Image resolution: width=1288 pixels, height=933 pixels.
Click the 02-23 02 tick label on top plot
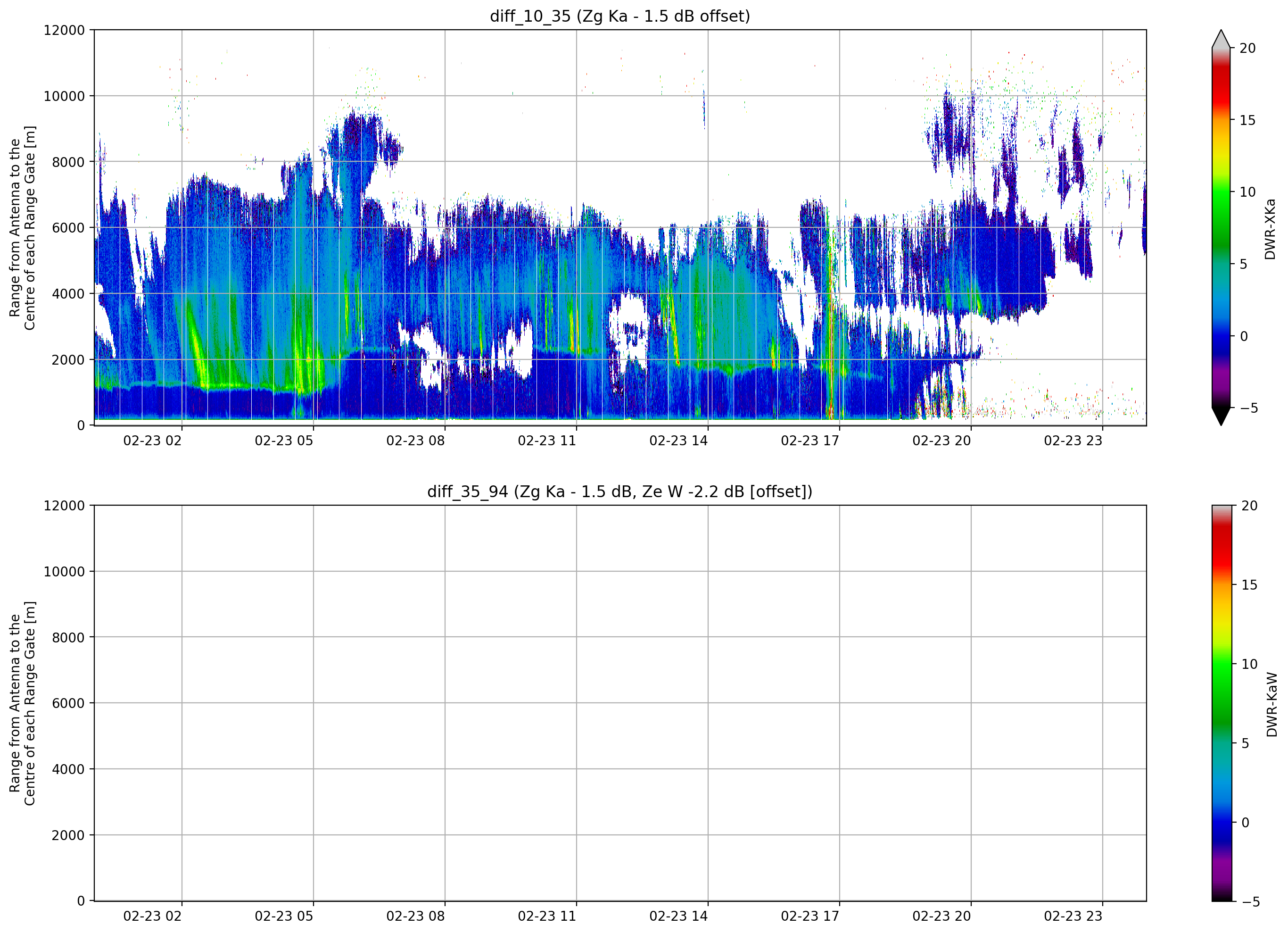coord(152,441)
